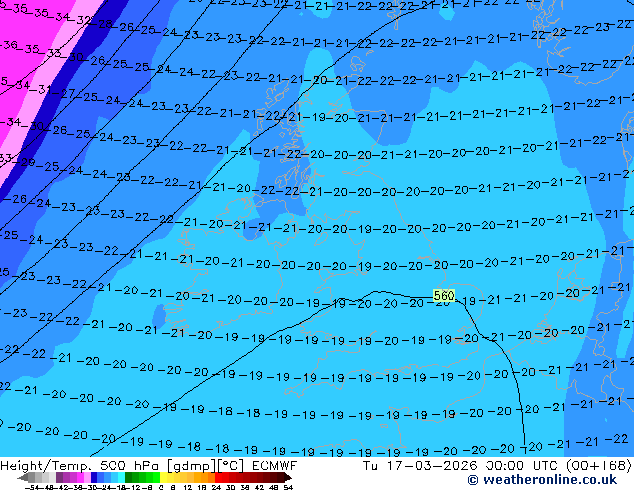The image size is (634, 490).
Task: Click the "(00+168)" forecast hour text
Action: (x=599, y=466)
